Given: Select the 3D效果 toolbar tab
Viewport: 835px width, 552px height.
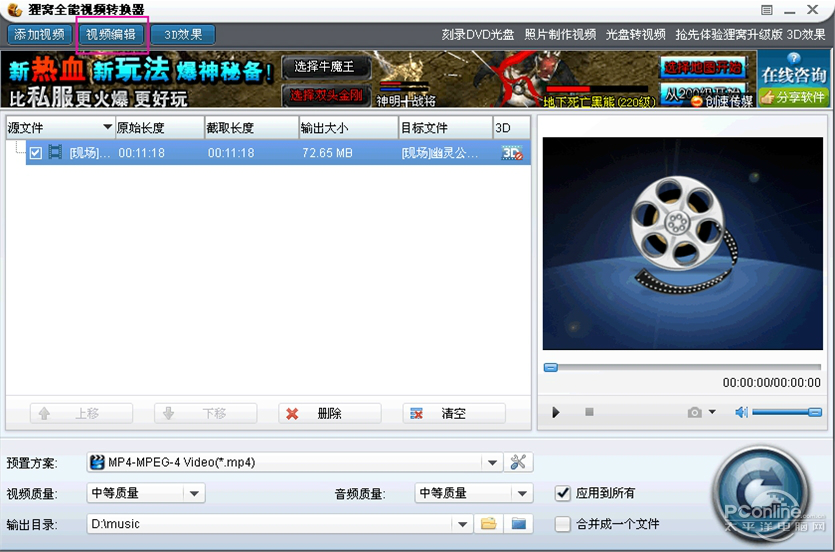Looking at the screenshot, I should 183,35.
